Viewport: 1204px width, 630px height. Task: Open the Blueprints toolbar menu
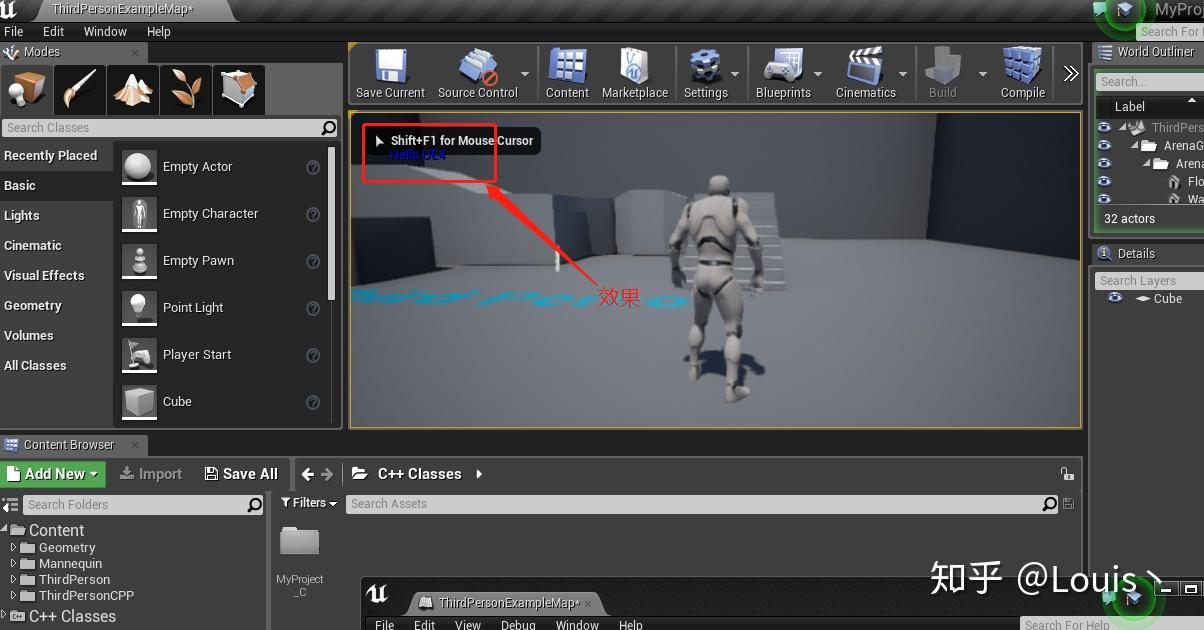[x=786, y=72]
